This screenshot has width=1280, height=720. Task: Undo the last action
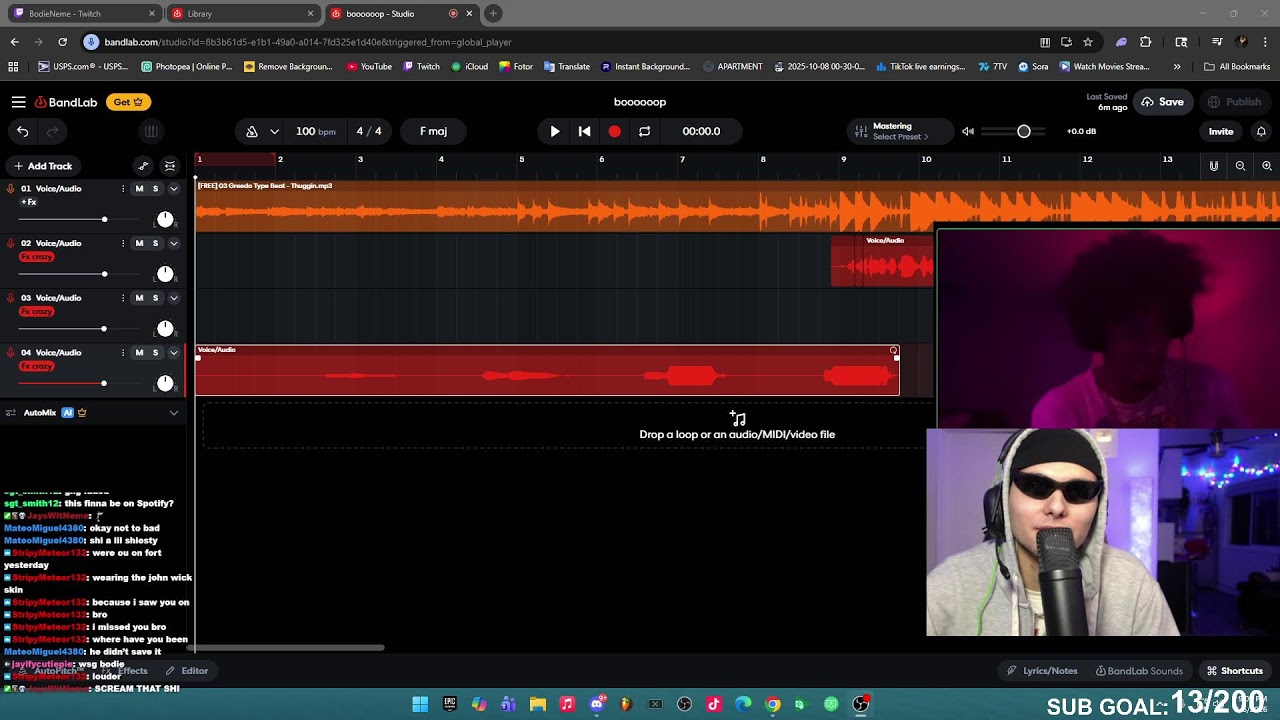22,131
